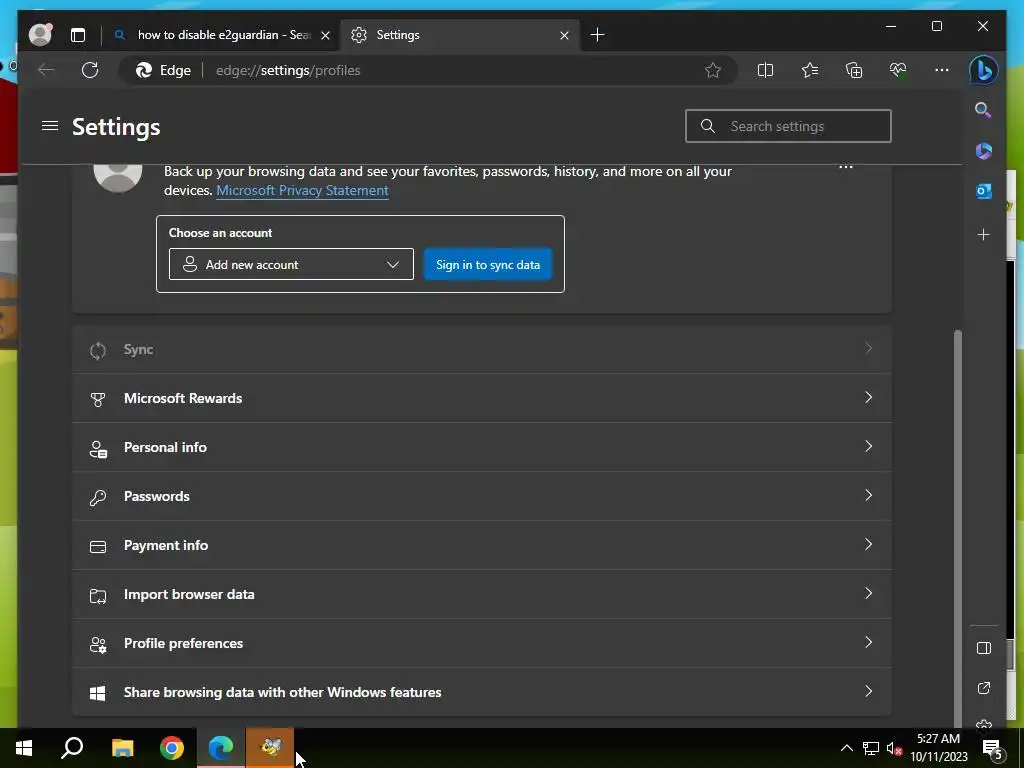Open Profile preferences
1024x768 pixels.
tap(482, 643)
